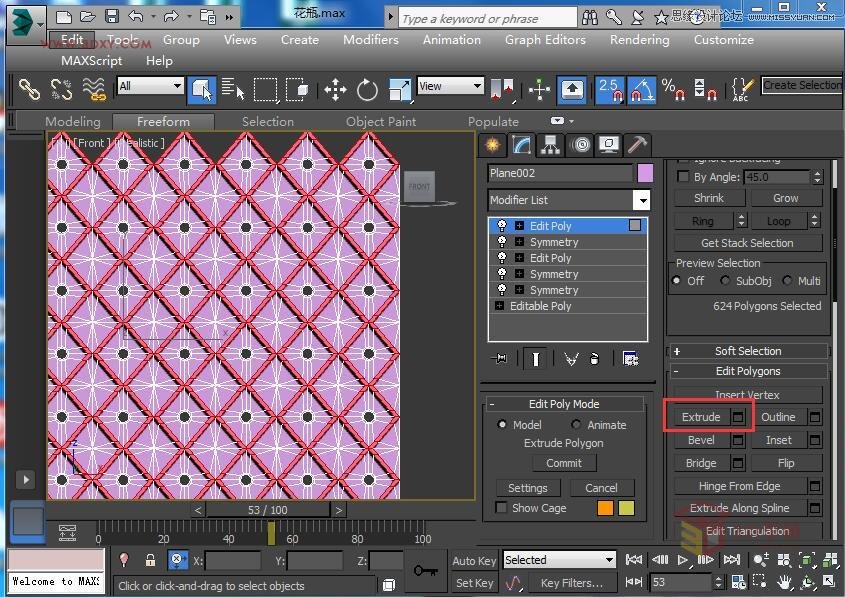The image size is (845, 597).
Task: Click the Select Object arrow tool
Action: point(202,90)
